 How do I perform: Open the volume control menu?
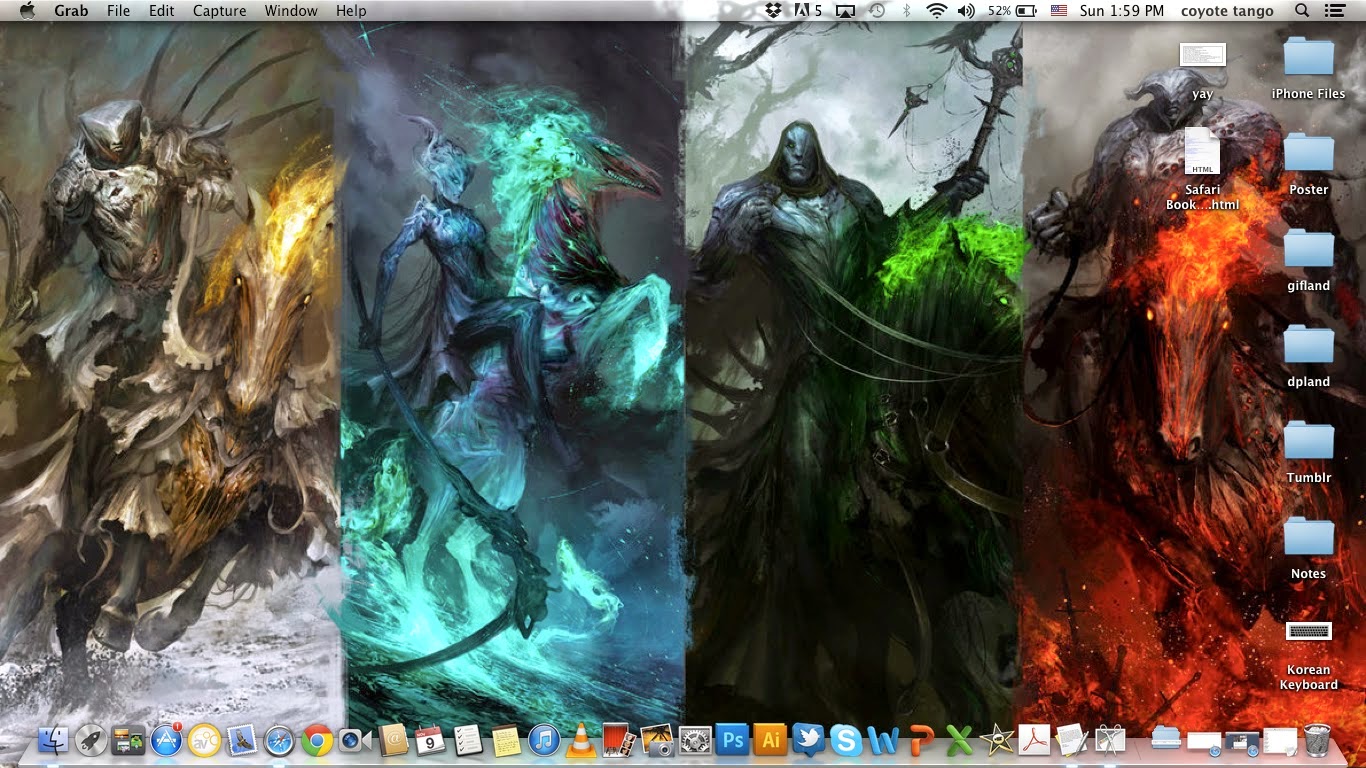(966, 11)
